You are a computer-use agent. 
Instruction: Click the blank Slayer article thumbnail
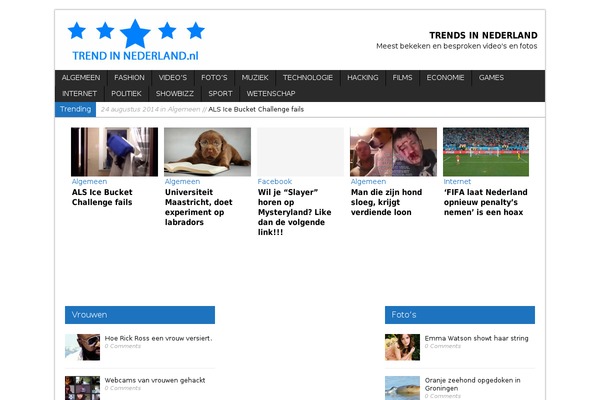coord(300,152)
